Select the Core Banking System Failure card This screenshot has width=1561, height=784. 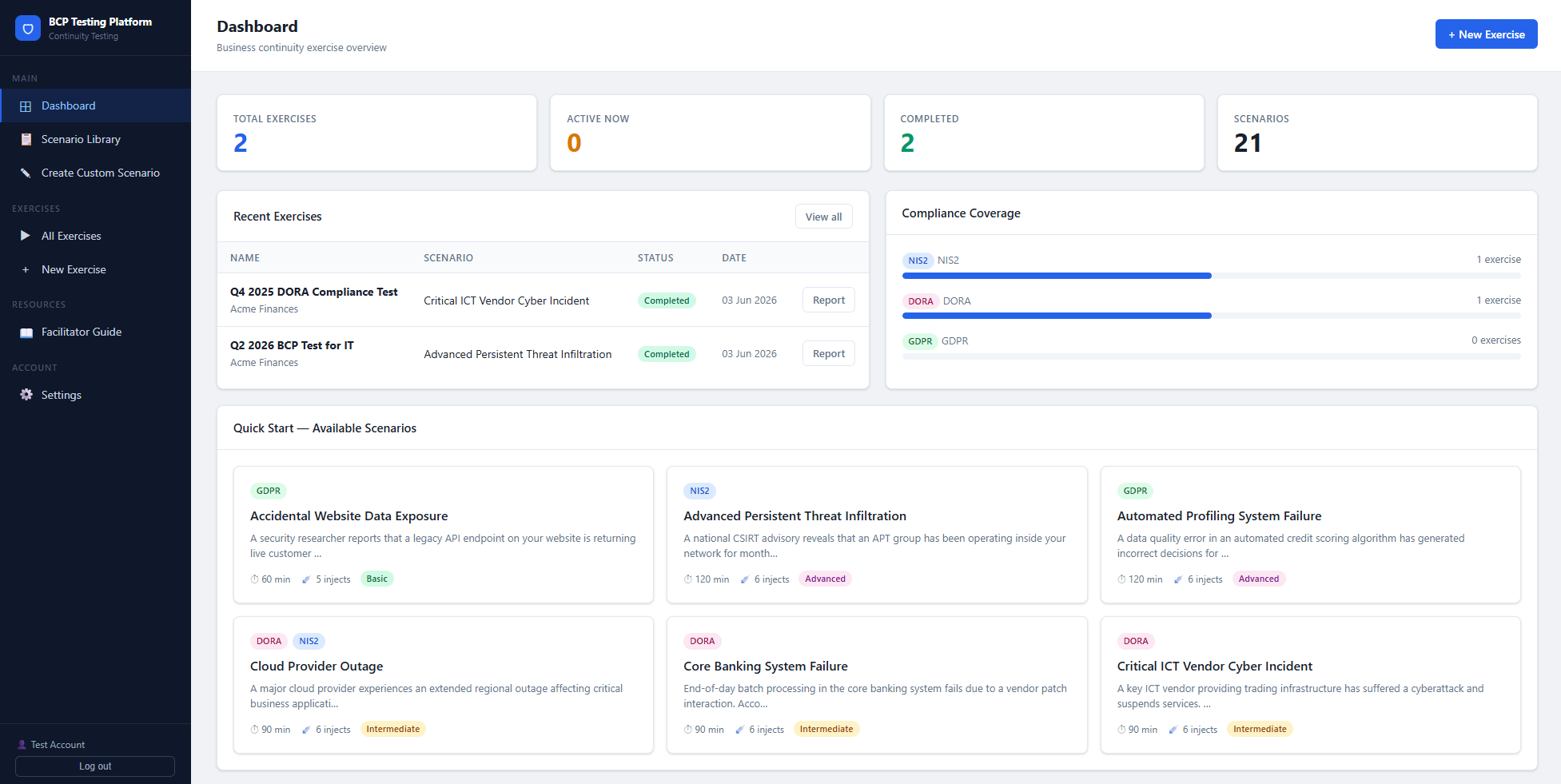(x=877, y=685)
